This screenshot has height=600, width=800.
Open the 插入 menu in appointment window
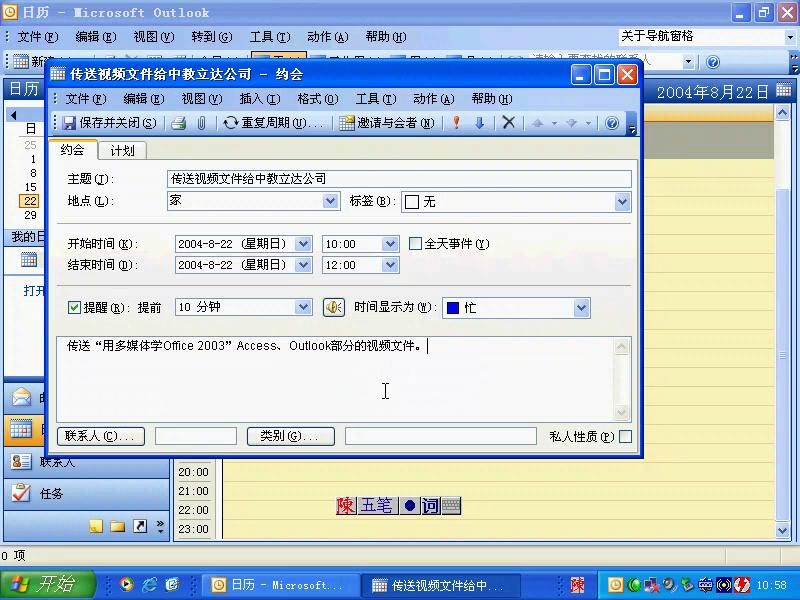click(260, 98)
